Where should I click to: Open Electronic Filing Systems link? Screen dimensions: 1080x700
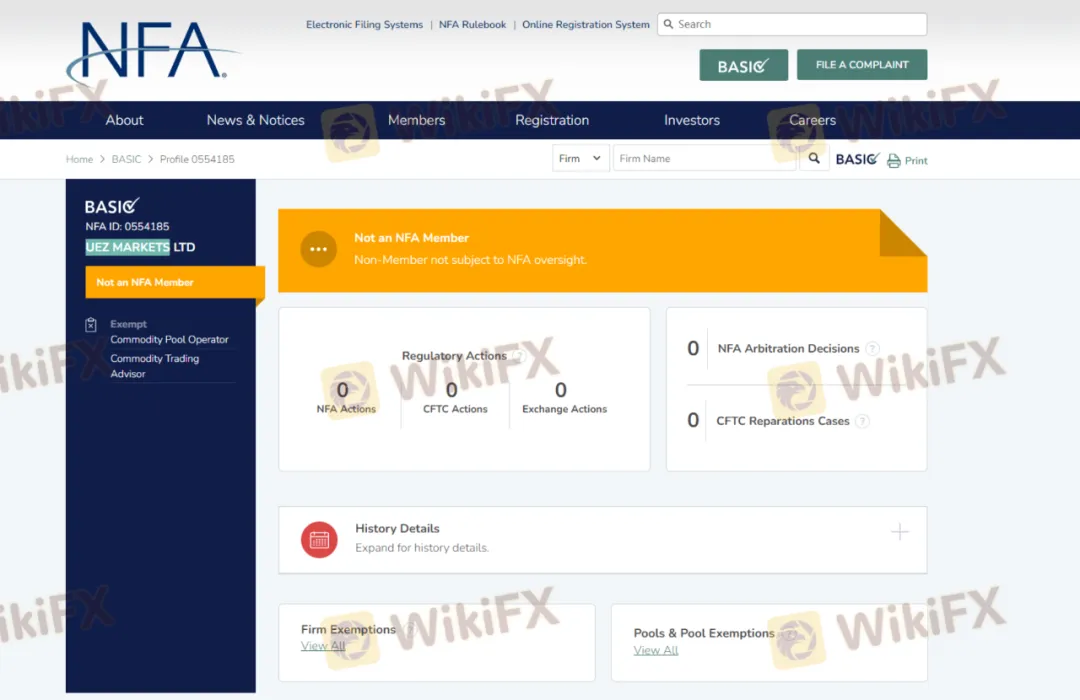point(364,24)
